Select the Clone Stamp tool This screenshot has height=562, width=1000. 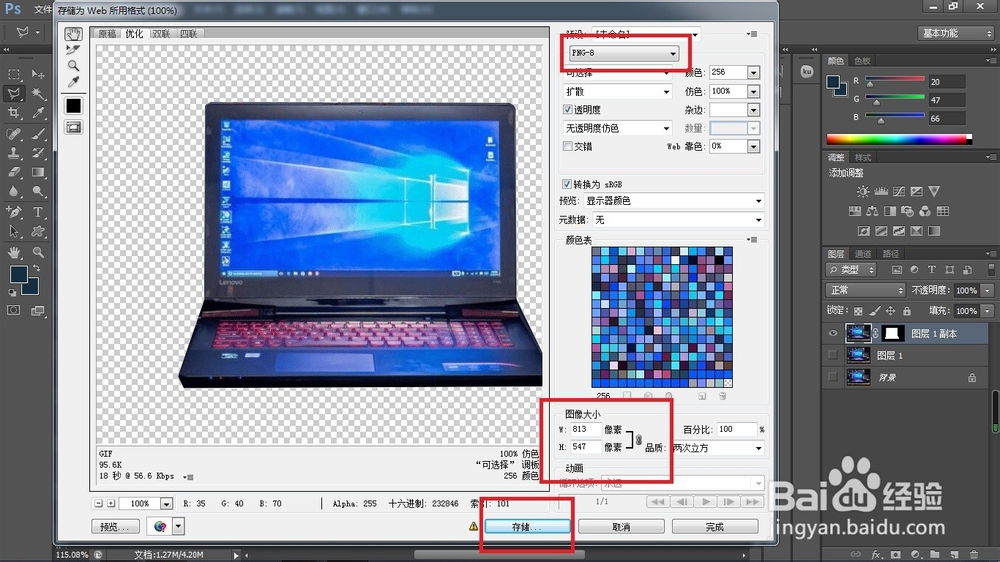(13, 153)
